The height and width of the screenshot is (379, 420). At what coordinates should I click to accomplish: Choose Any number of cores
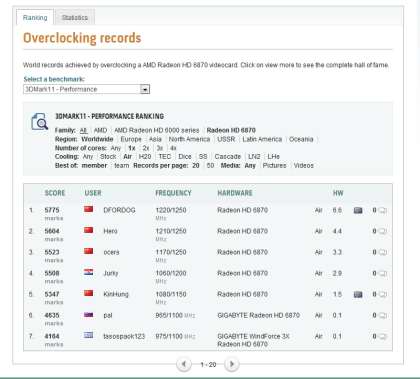click(116, 148)
